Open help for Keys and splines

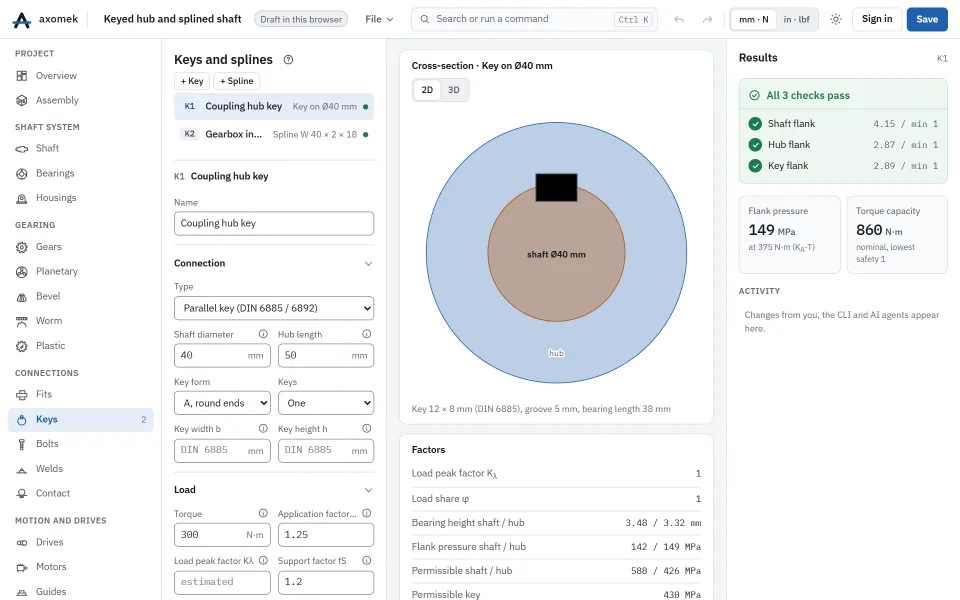point(288,59)
